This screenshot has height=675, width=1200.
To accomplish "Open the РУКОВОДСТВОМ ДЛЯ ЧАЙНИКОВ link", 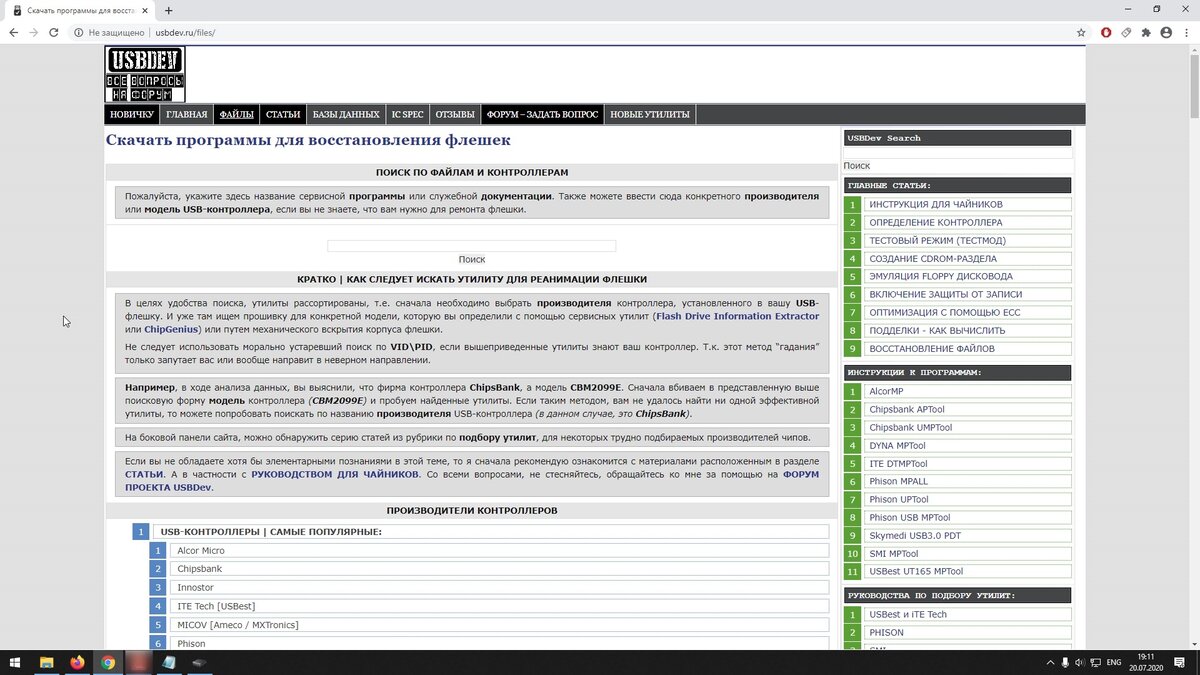I will (x=335, y=474).
